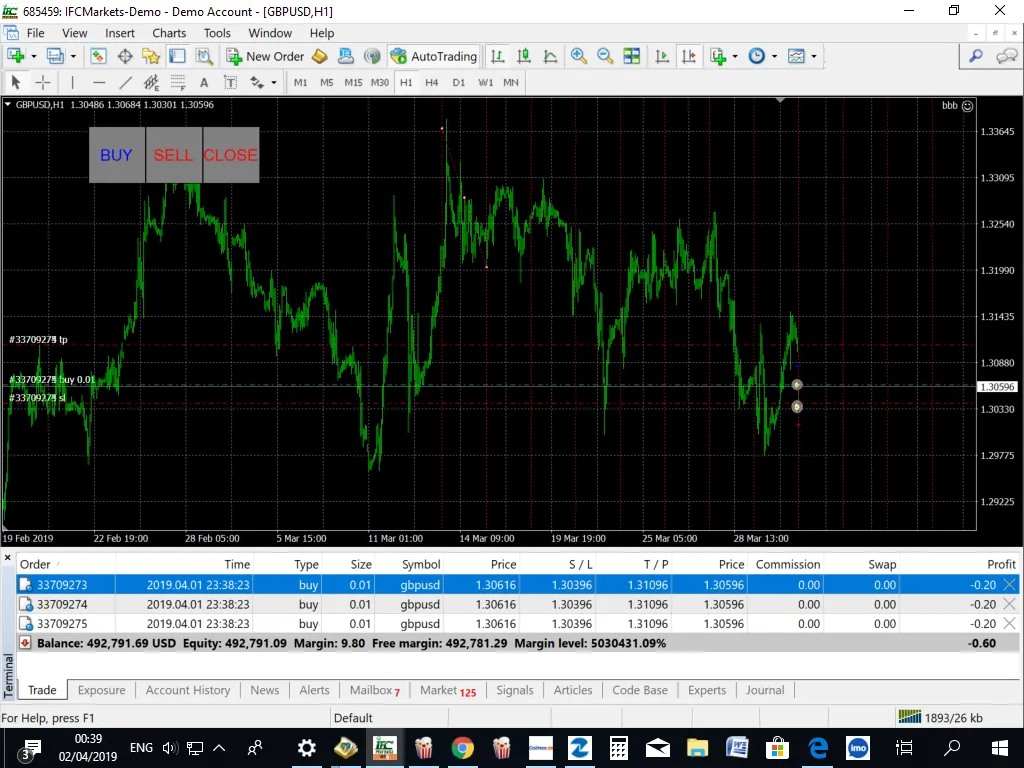Screen dimensions: 1024x768
Task: Open the periodicity clock dropdown arrow
Action: pos(773,56)
